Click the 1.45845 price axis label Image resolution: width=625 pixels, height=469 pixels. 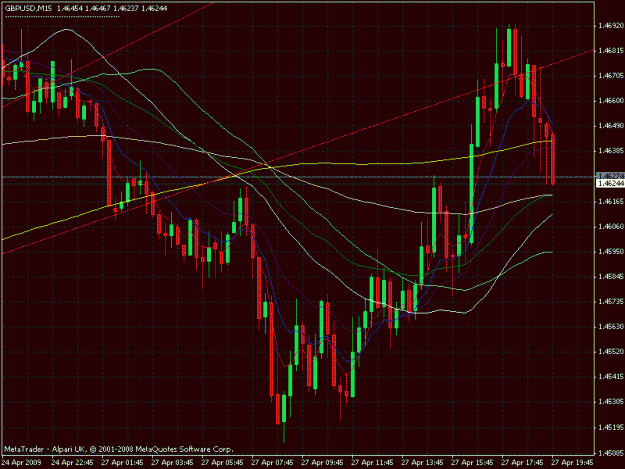[610, 277]
